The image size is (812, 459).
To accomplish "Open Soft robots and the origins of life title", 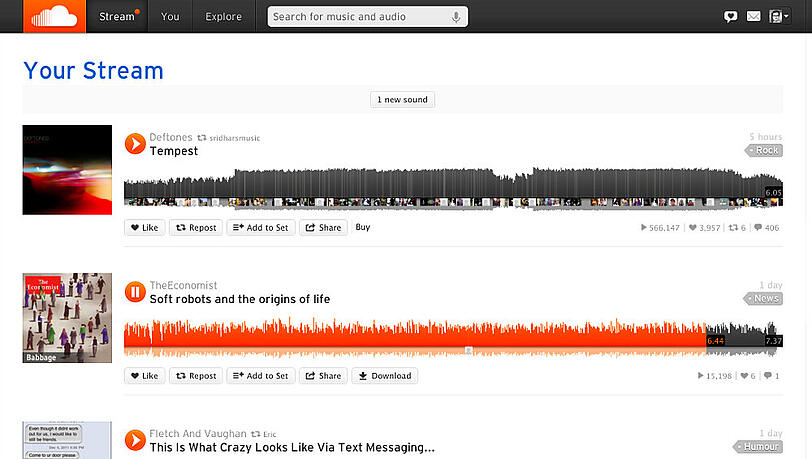I will [240, 299].
